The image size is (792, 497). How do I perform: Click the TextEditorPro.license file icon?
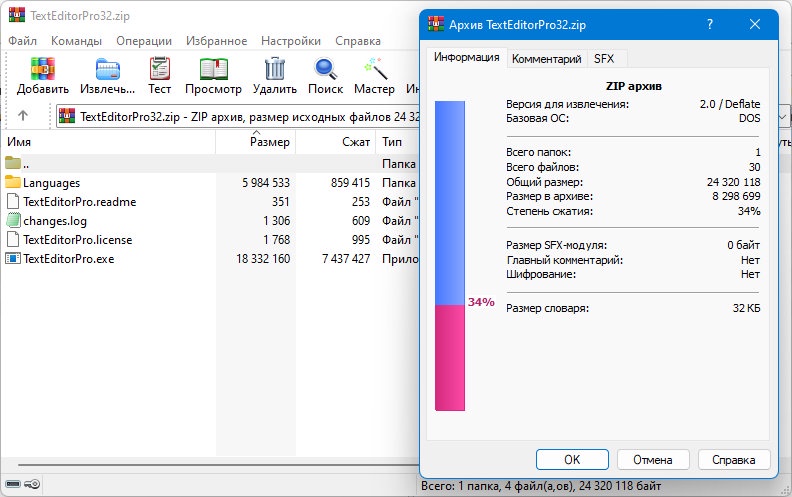[13, 239]
